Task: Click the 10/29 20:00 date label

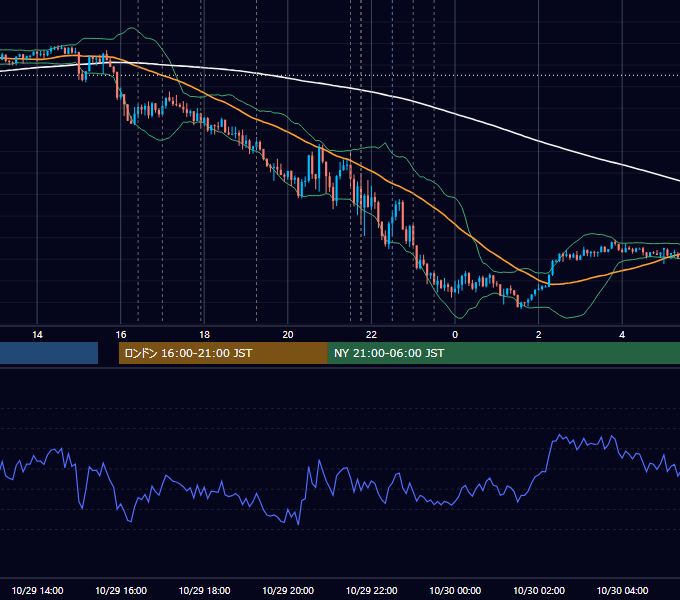Action: [x=288, y=590]
